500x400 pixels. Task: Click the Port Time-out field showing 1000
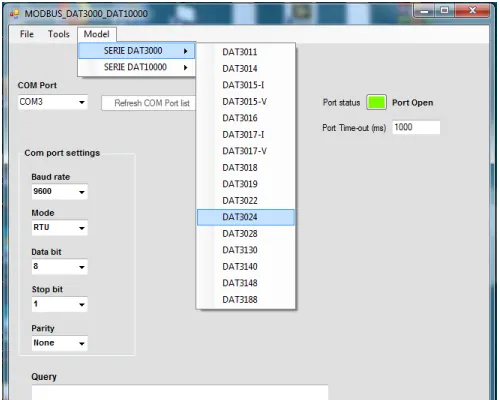pos(416,127)
